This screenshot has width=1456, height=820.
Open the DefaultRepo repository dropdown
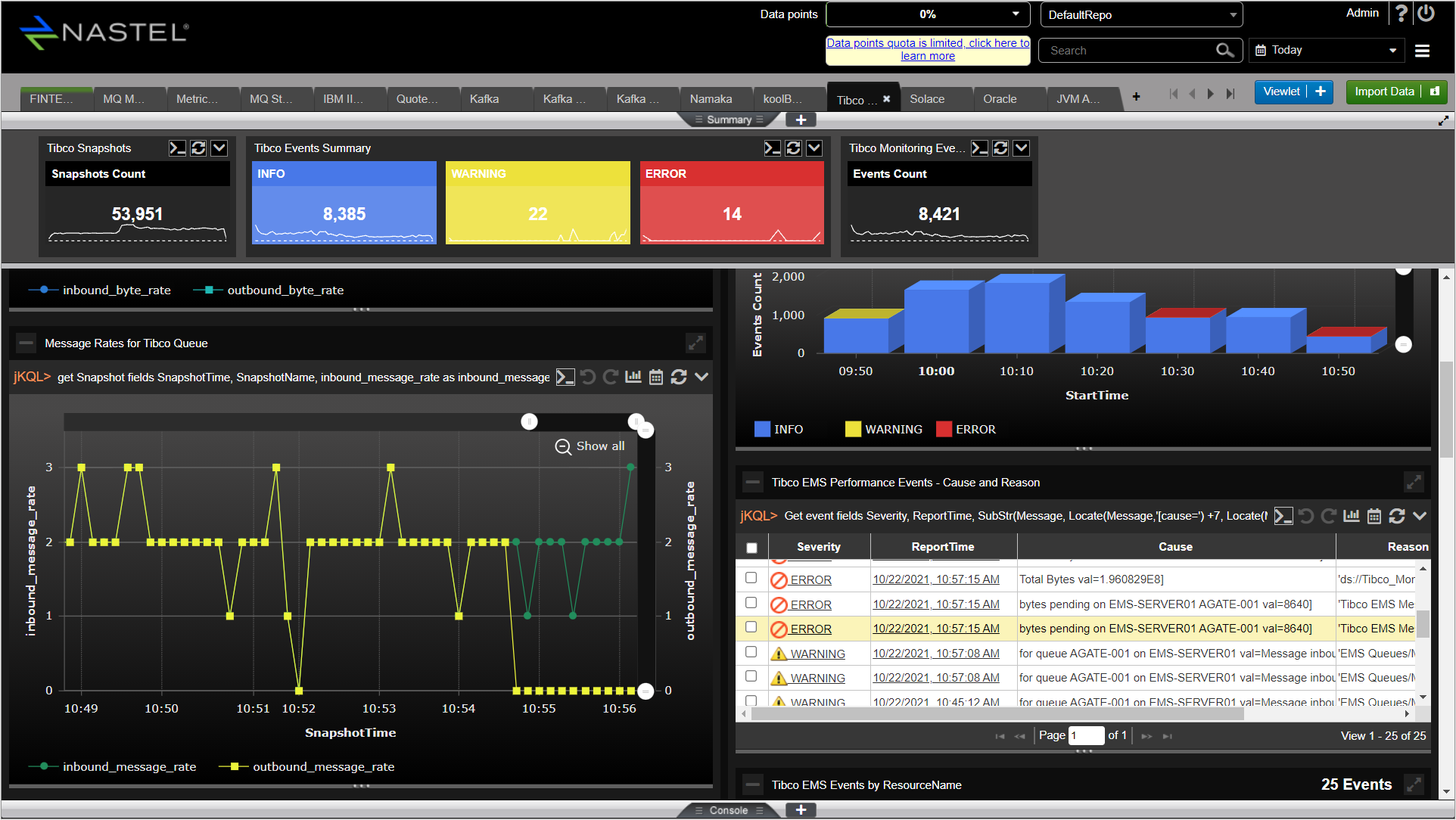click(x=1141, y=14)
